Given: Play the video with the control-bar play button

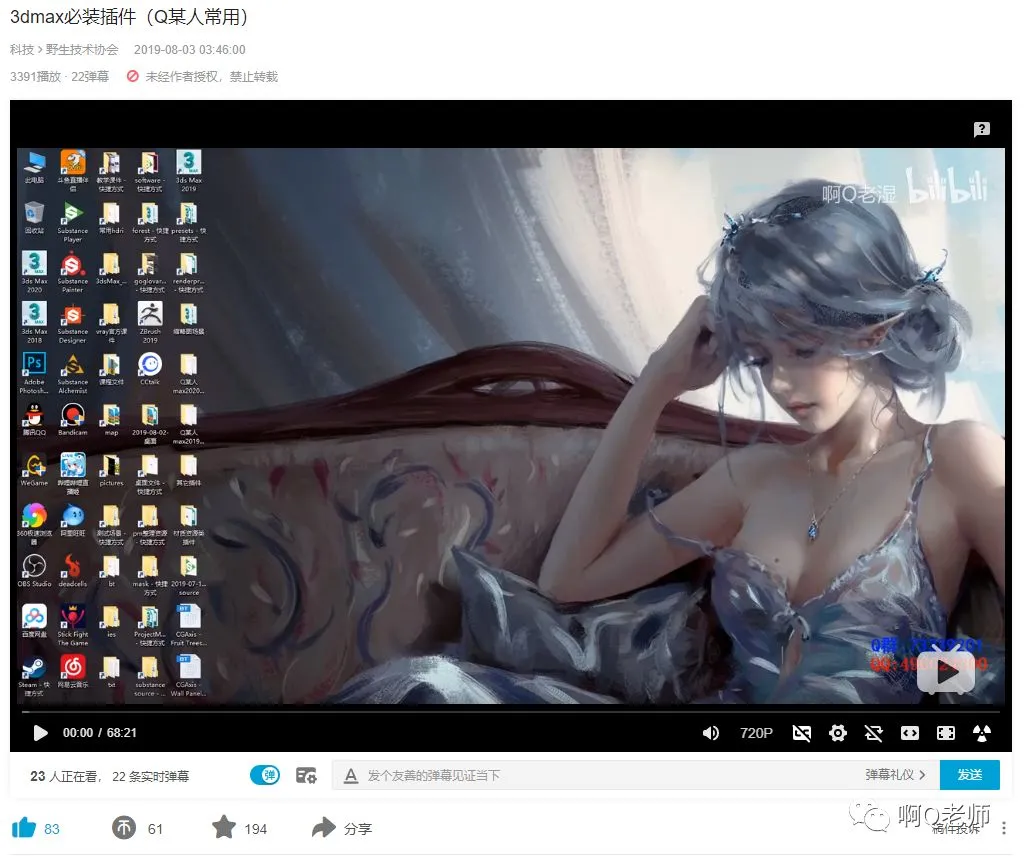Looking at the screenshot, I should [40, 733].
